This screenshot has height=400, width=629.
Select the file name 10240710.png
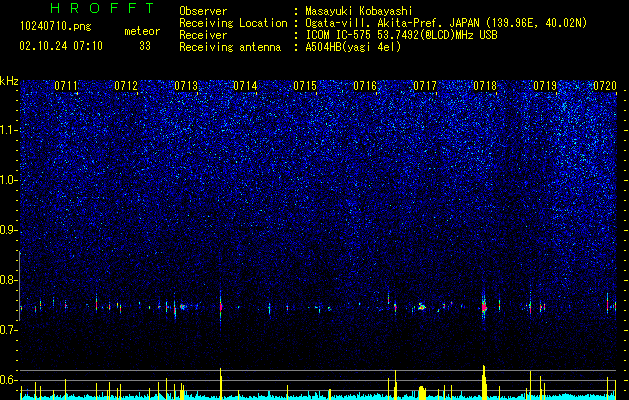pos(56,27)
